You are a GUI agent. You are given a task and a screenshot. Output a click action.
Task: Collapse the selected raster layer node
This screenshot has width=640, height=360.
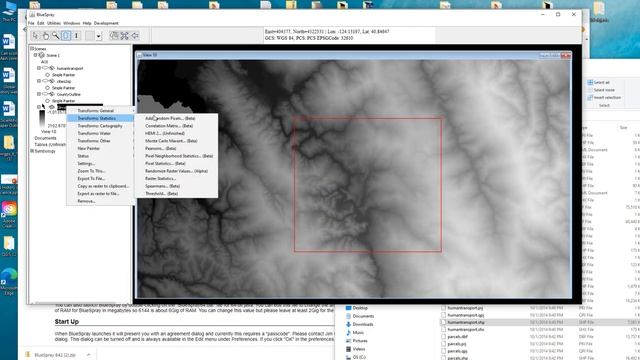pyautogui.click(x=39, y=107)
